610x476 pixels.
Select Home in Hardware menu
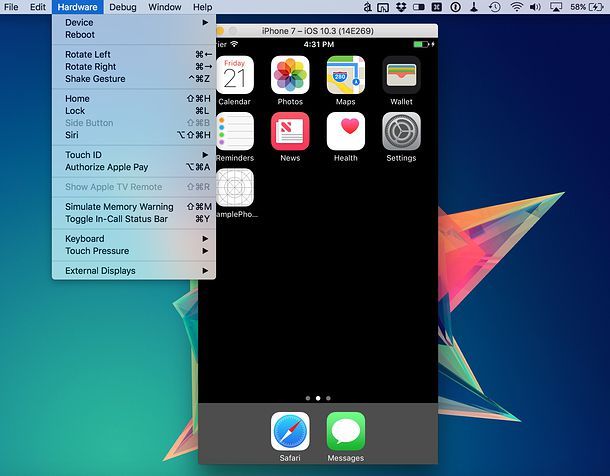[x=134, y=99]
